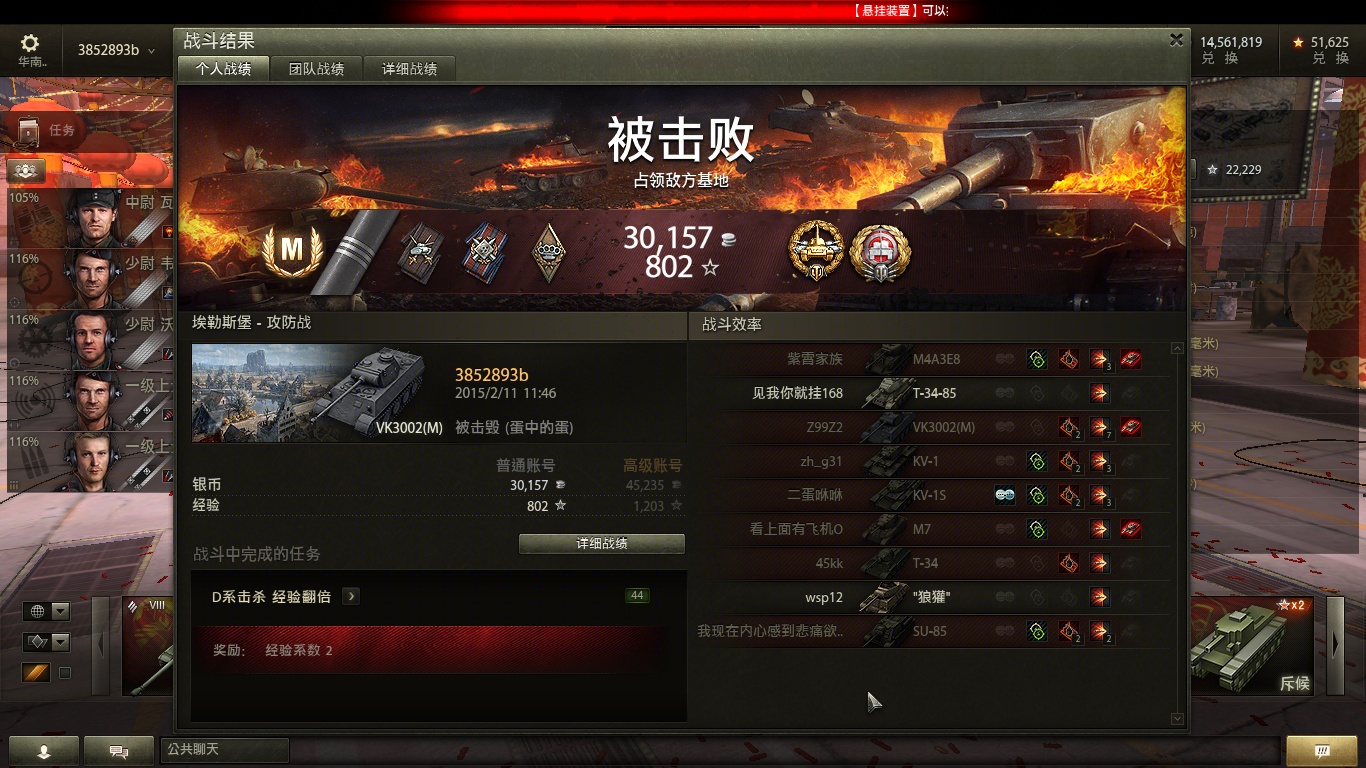This screenshot has width=1366, height=768.
Task: Click the yellow notification message icon
Action: point(1321,751)
